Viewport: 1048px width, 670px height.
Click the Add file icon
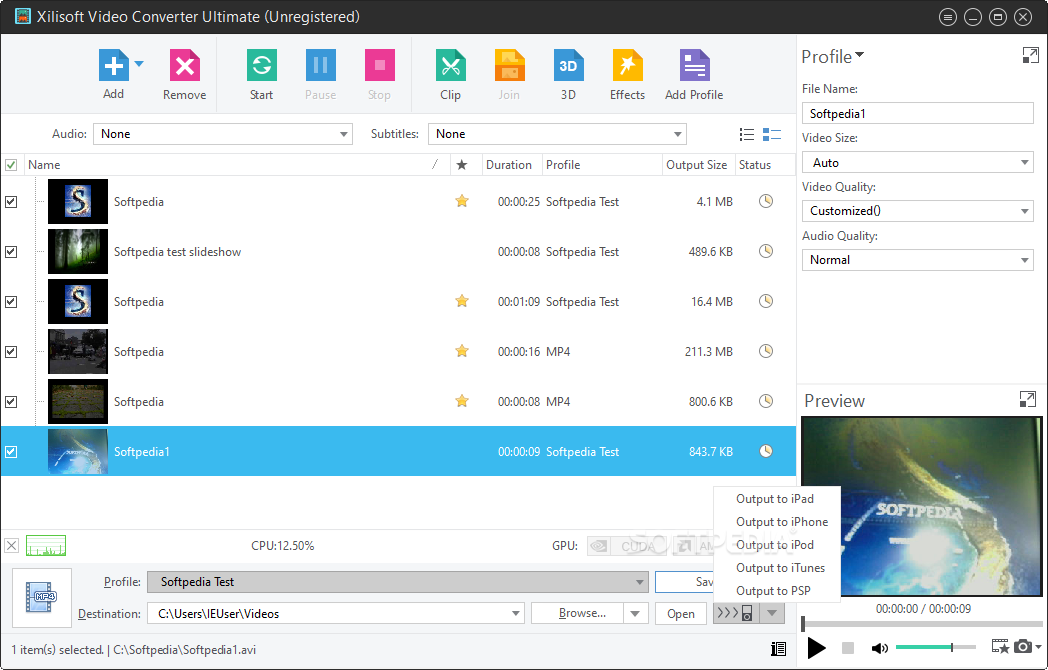[114, 66]
